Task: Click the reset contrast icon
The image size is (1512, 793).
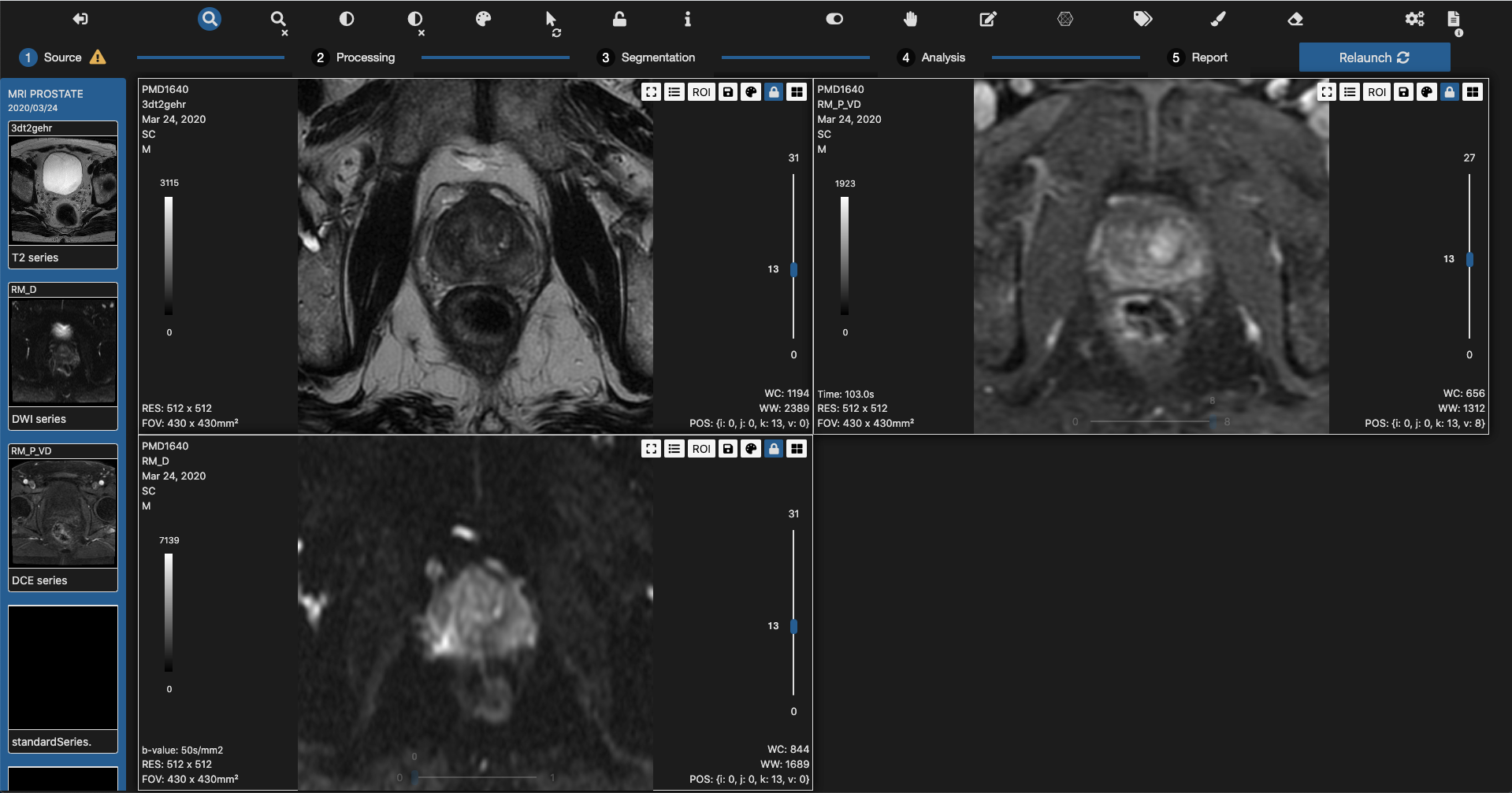Action: click(x=416, y=22)
